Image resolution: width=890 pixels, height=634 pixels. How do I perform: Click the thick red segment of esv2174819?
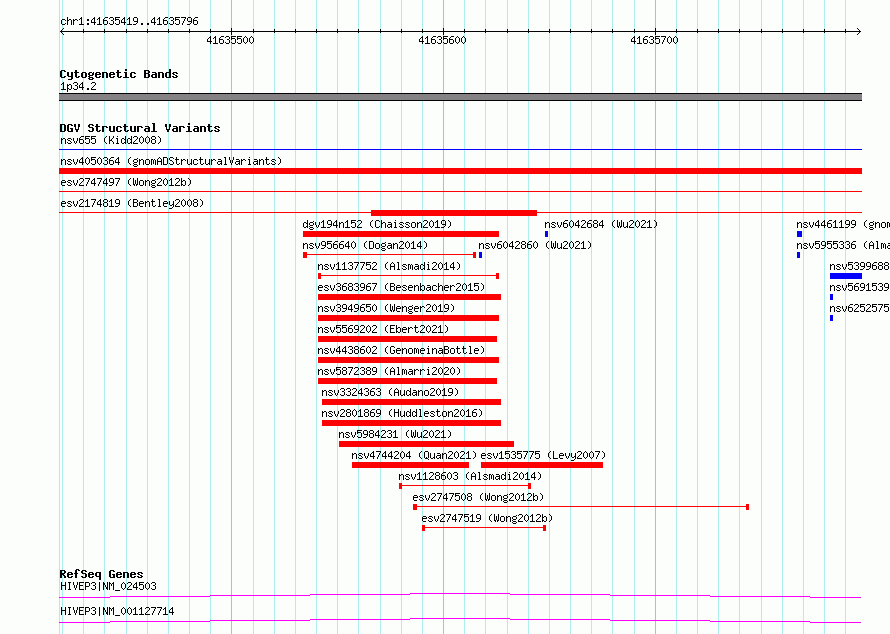point(454,213)
